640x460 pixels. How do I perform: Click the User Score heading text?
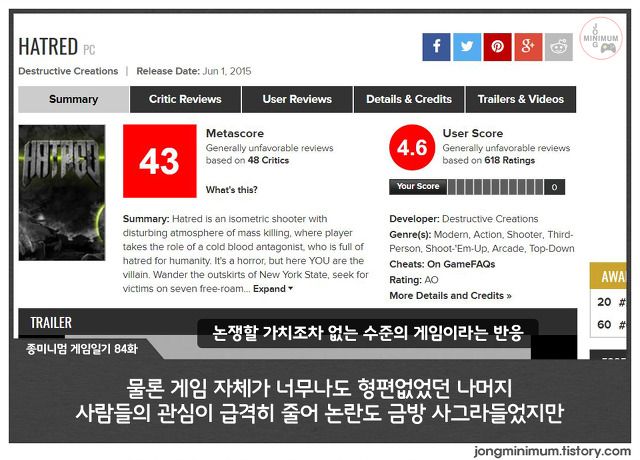coord(473,133)
